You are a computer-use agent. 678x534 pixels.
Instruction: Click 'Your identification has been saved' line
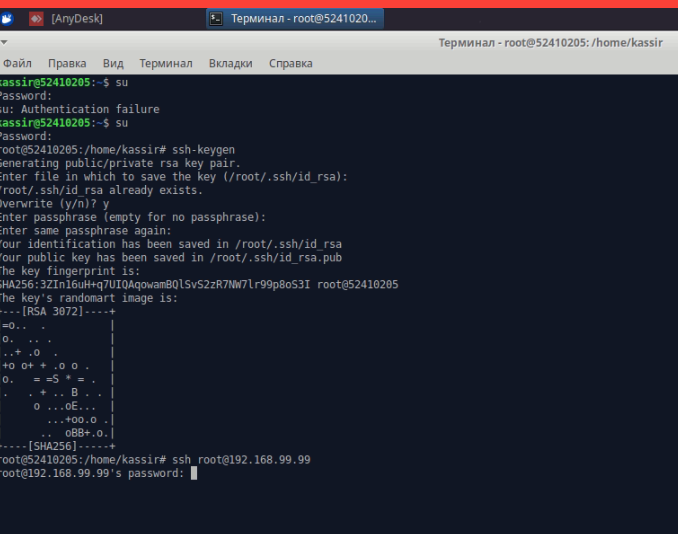[171, 244]
